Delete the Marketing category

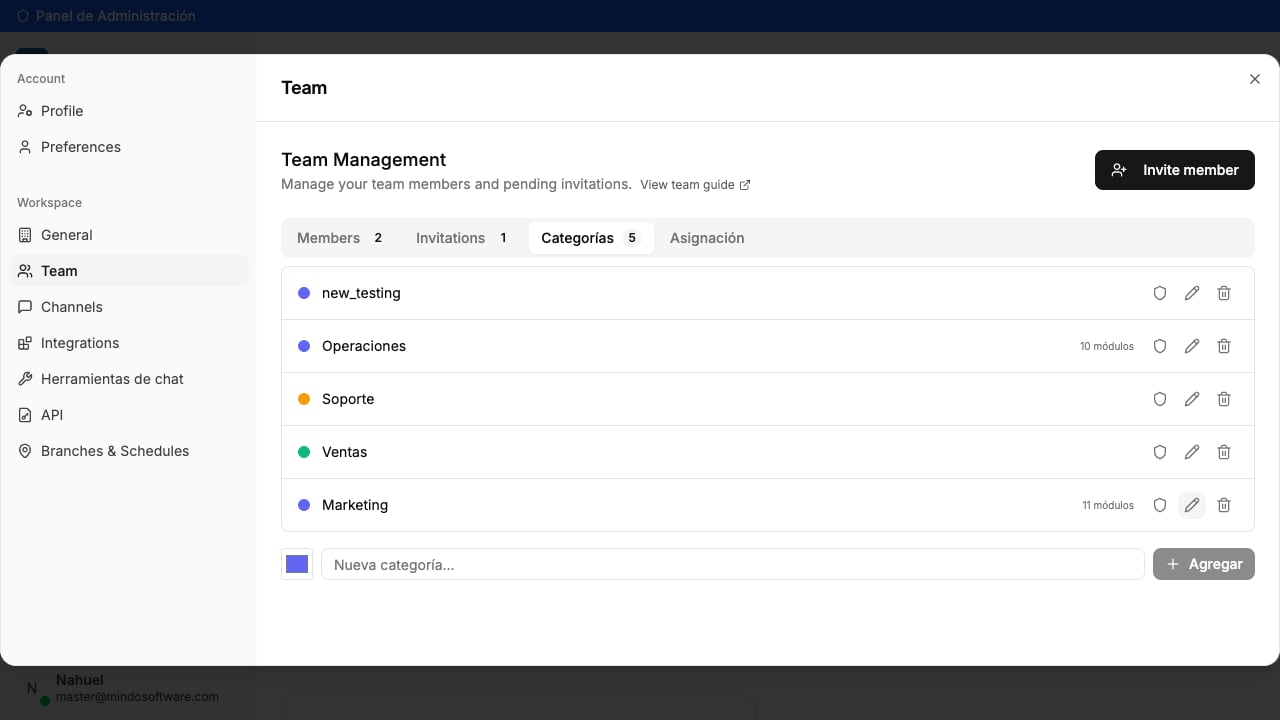(1224, 505)
